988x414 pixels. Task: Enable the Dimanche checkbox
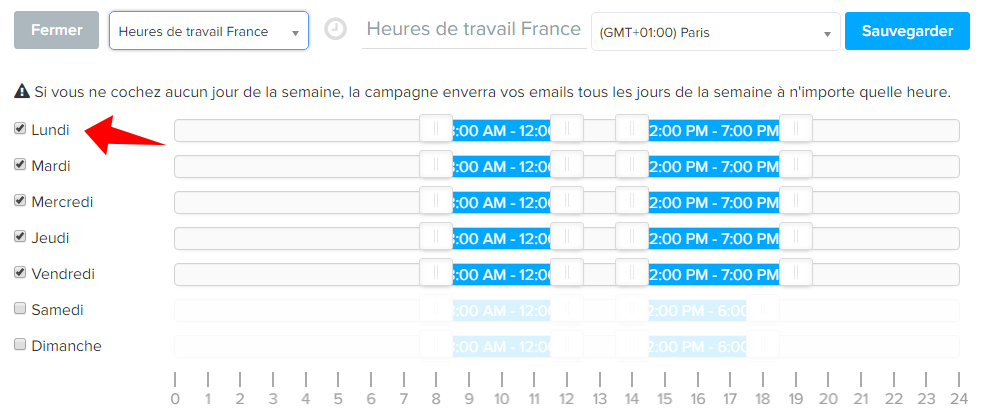tap(20, 344)
